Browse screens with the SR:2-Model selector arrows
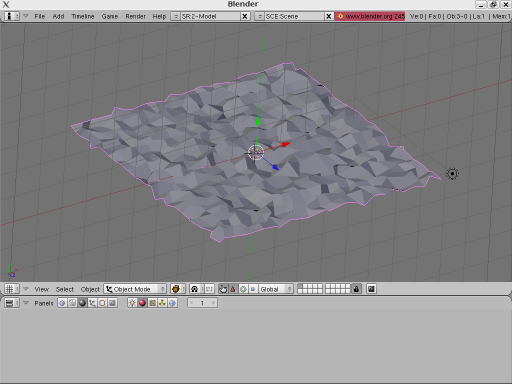512x384 pixels. tap(175, 16)
